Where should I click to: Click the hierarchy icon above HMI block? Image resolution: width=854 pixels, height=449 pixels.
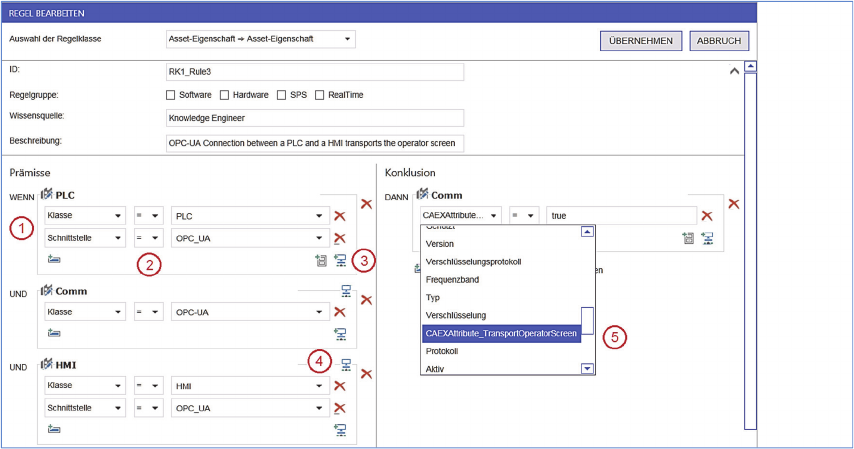click(345, 366)
